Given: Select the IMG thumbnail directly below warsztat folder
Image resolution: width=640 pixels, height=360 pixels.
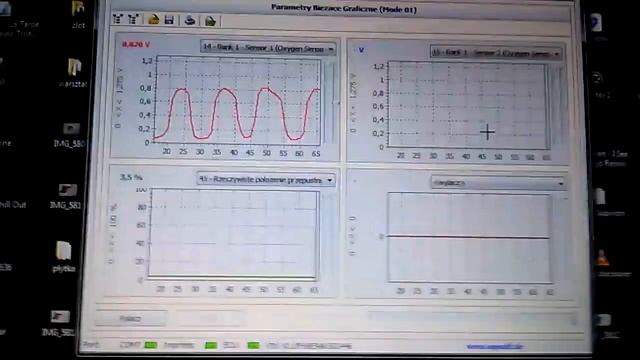Looking at the screenshot, I should [69, 135].
